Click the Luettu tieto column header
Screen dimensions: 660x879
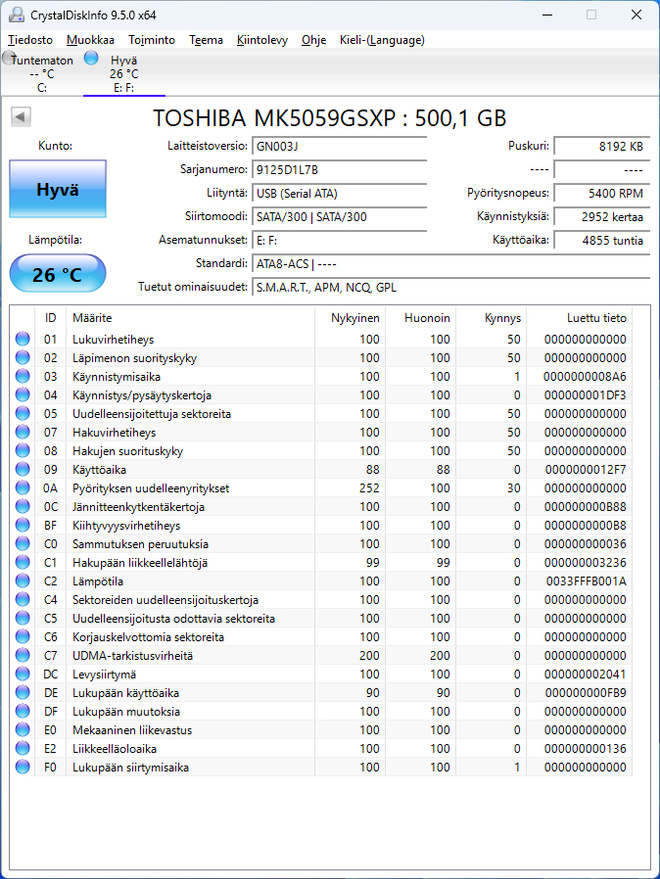click(x=579, y=318)
